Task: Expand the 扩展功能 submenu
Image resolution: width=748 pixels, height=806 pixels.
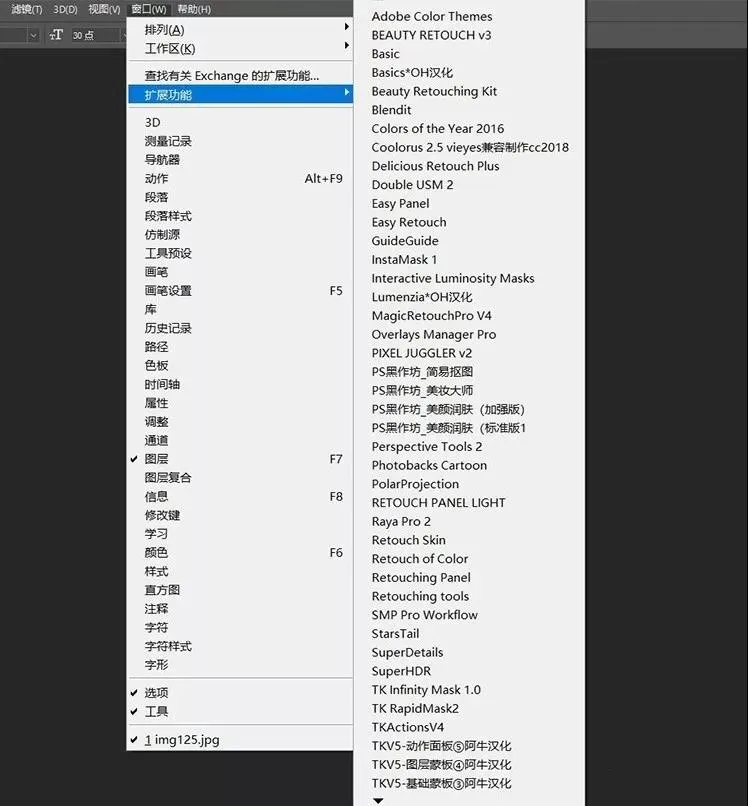Action: point(240,95)
